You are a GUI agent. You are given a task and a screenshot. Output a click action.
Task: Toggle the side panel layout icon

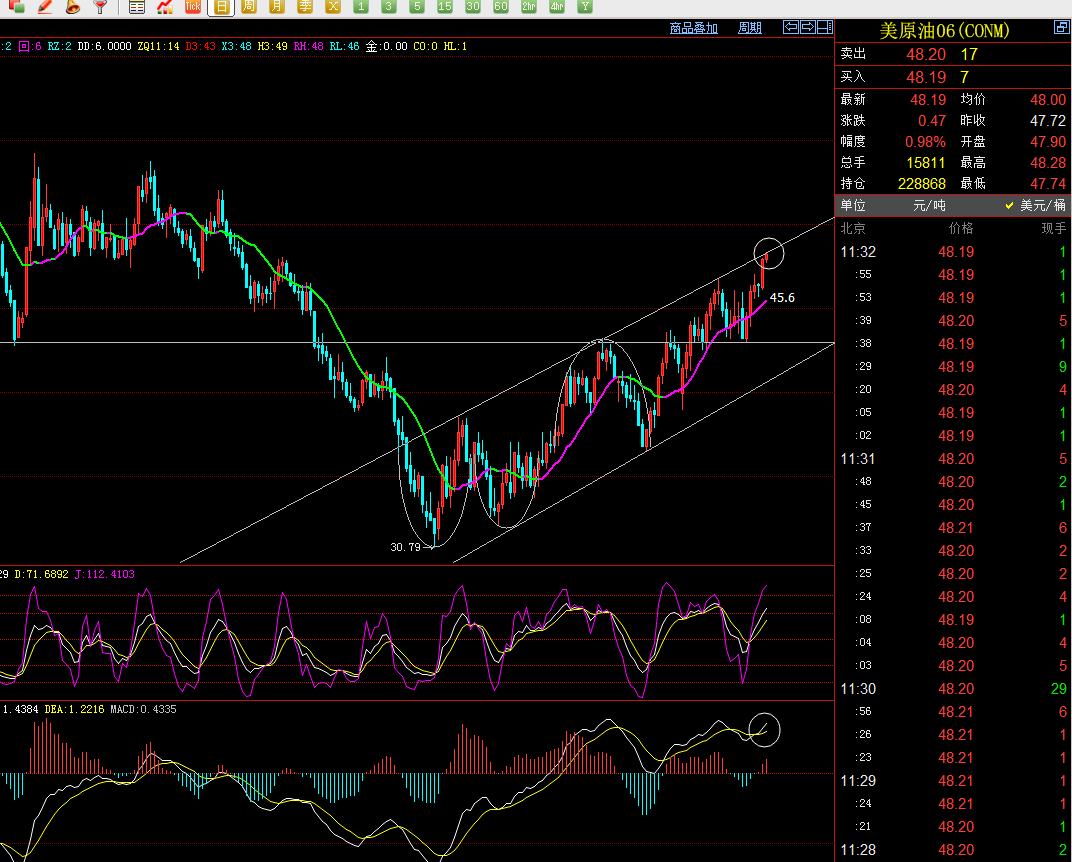[826, 27]
